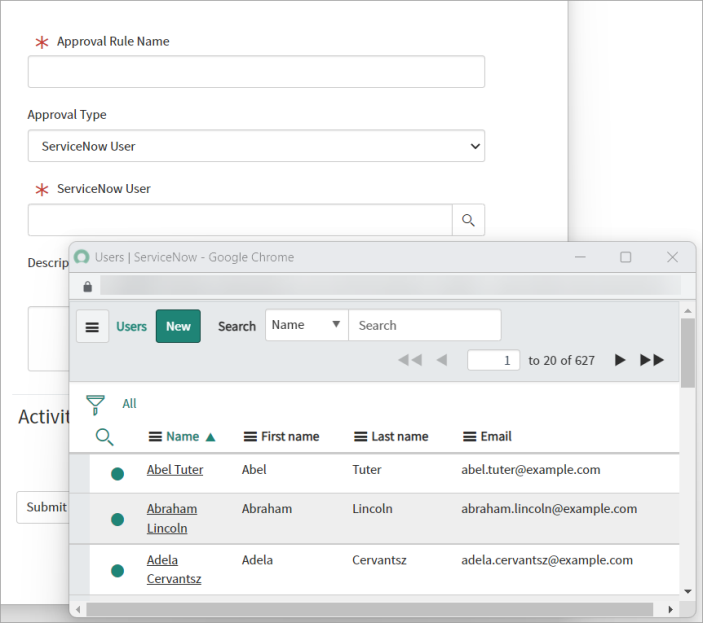
Task: Open the Approval Type dropdown
Action: point(256,146)
